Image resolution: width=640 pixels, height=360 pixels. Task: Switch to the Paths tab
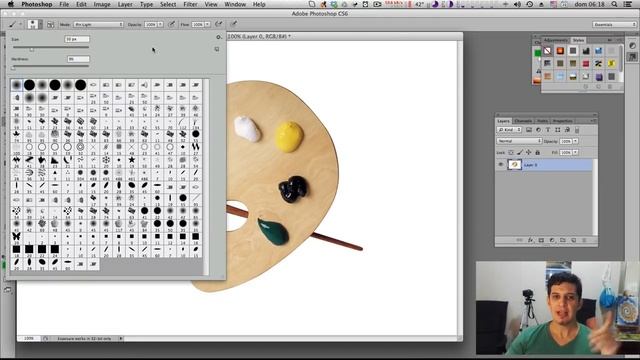tap(542, 121)
